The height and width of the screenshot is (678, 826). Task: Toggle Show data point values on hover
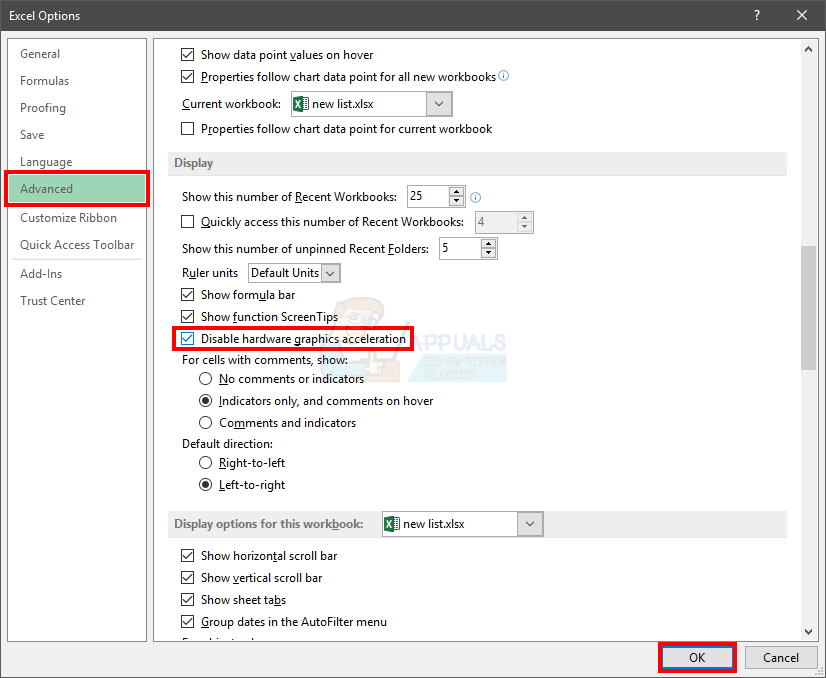(188, 54)
